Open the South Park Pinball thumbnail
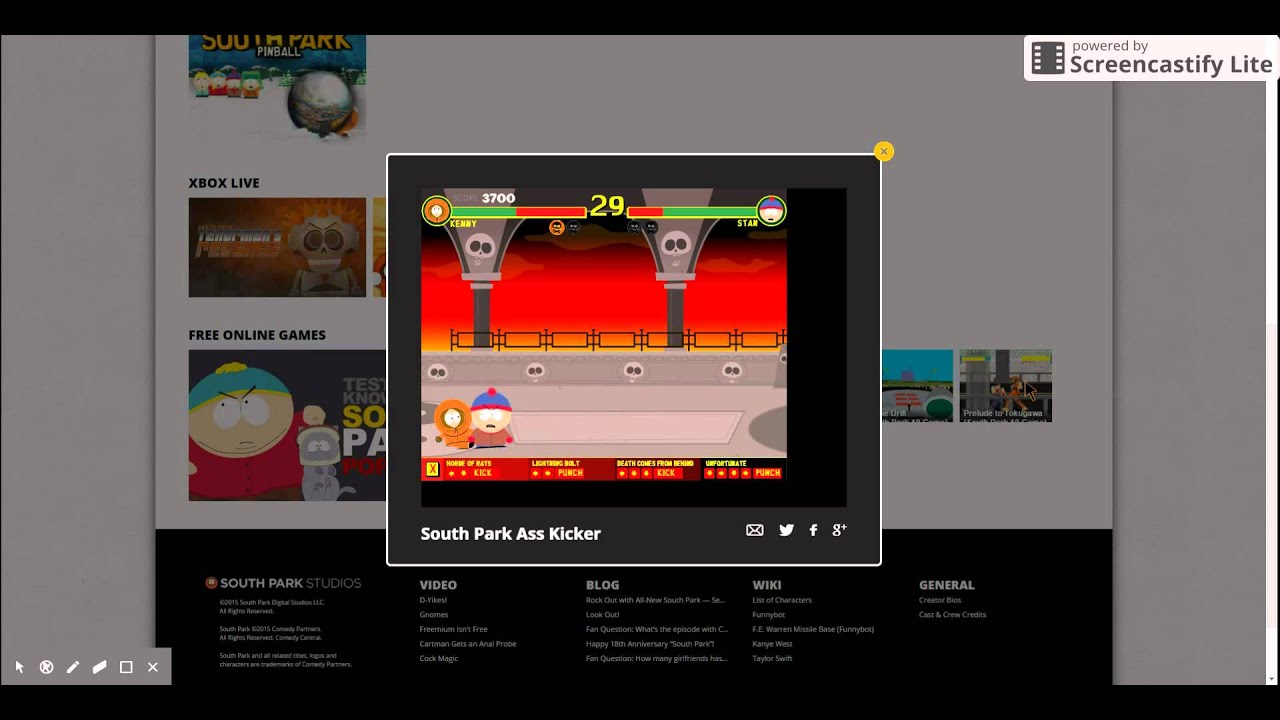This screenshot has height=720, width=1280. [x=277, y=88]
